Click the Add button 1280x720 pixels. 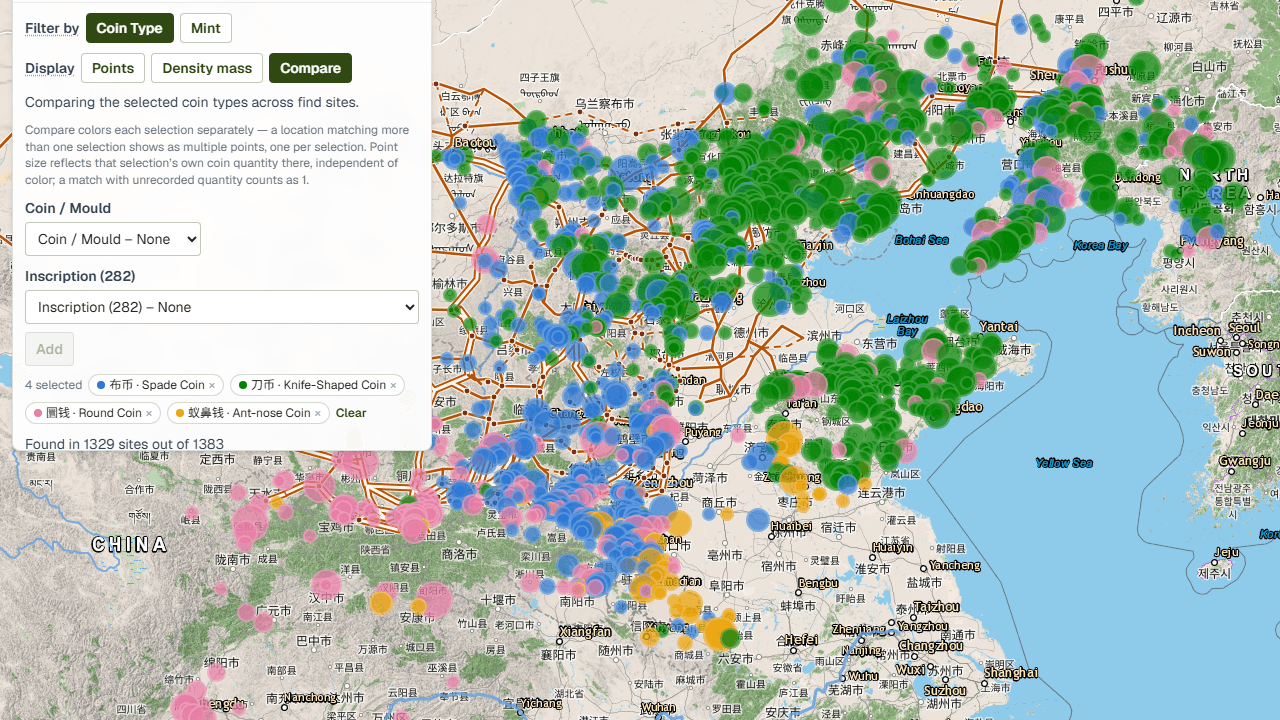49,349
